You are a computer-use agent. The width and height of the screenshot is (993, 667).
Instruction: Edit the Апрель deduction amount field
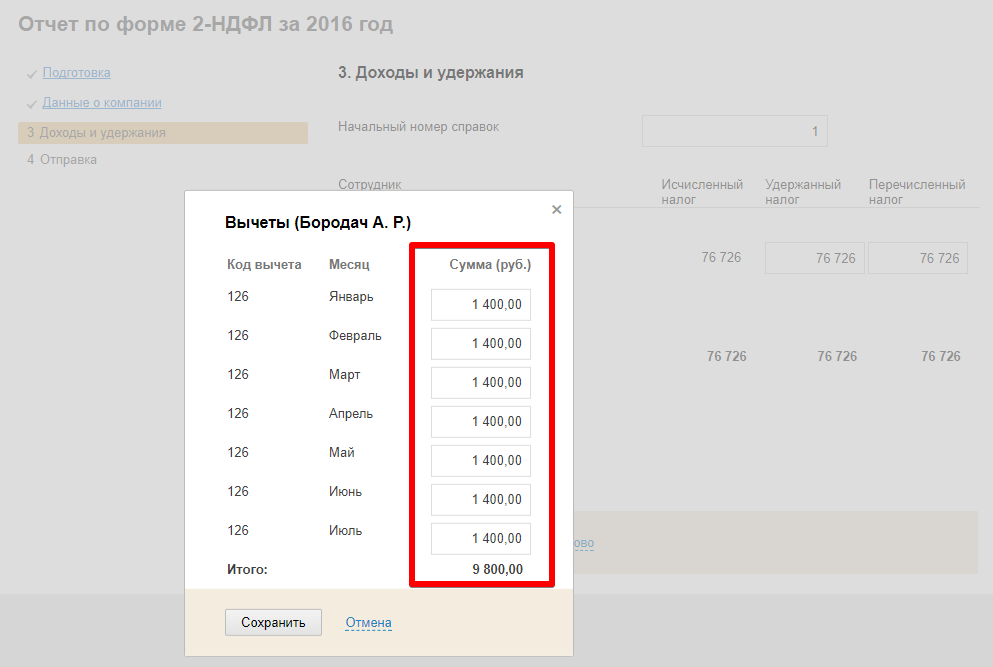coord(481,422)
